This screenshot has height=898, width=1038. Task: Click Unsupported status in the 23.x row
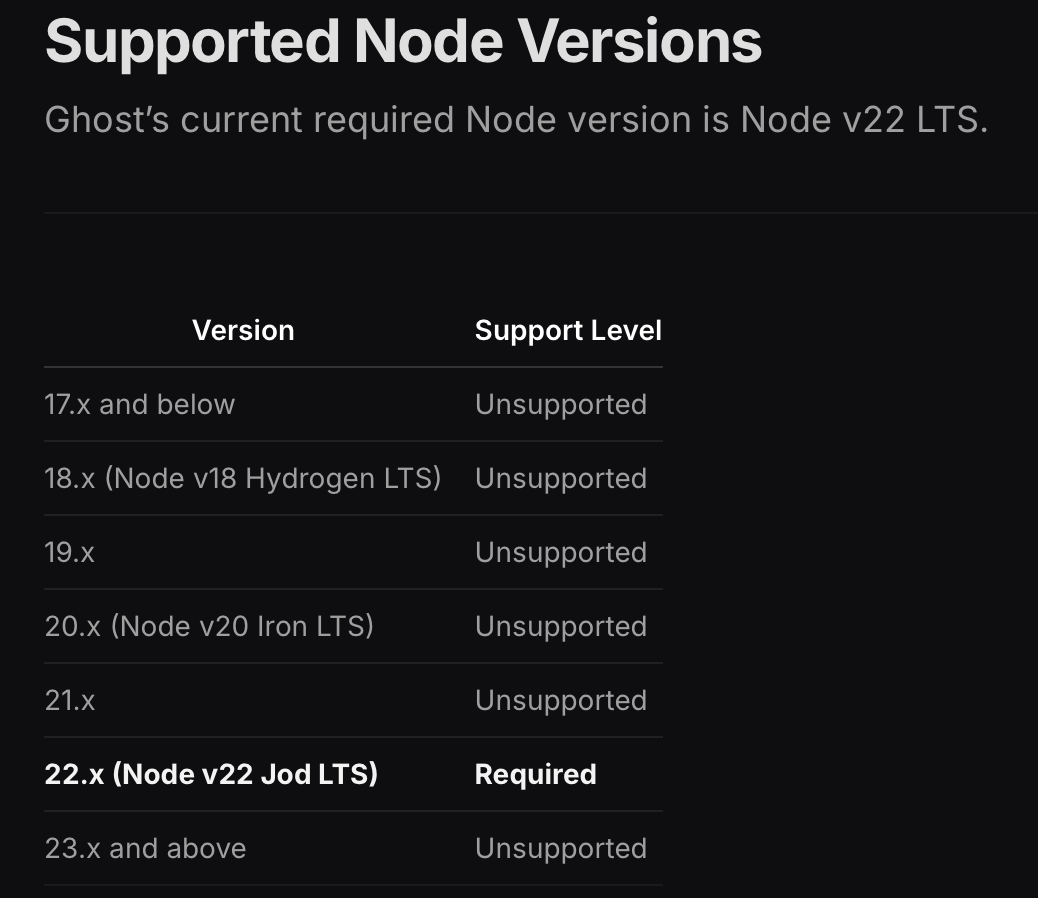click(561, 849)
